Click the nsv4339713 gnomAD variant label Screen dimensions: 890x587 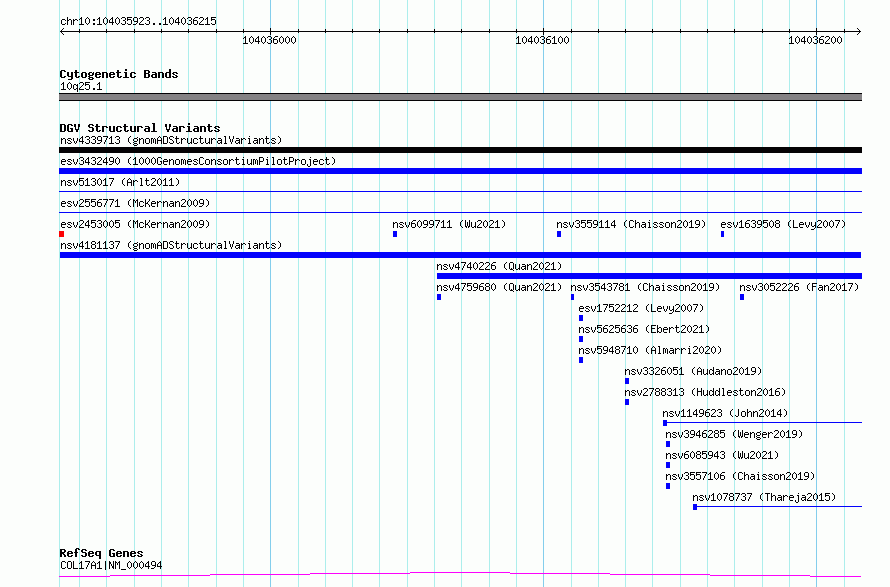pyautogui.click(x=171, y=140)
